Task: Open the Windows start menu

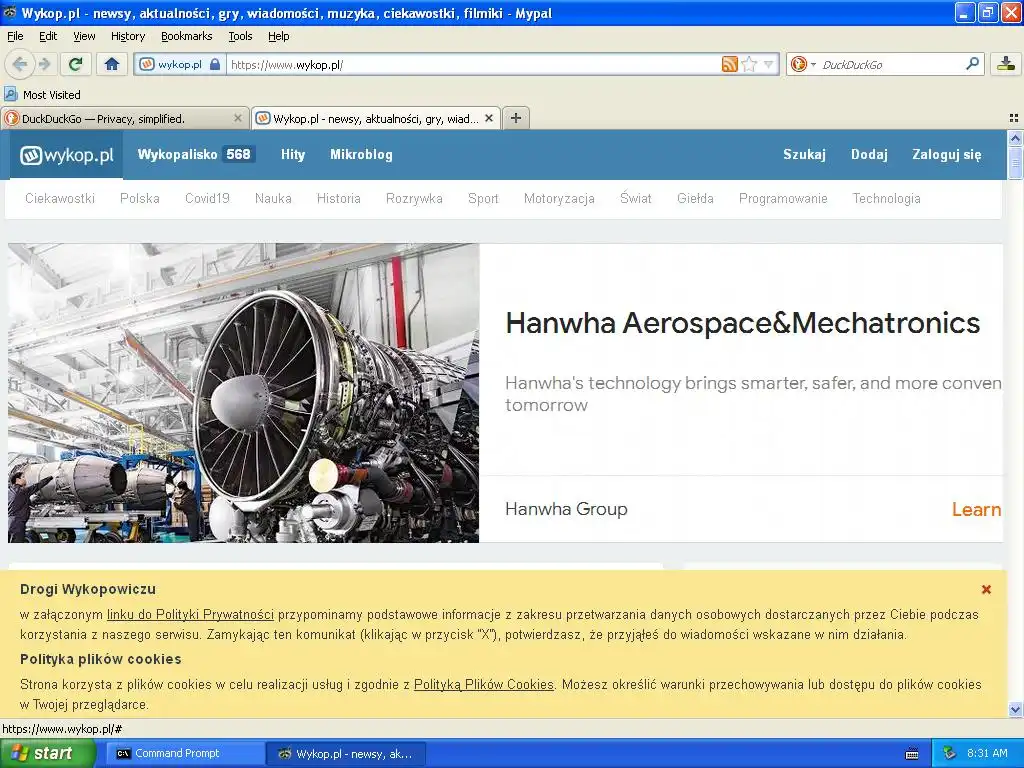Action: point(48,753)
